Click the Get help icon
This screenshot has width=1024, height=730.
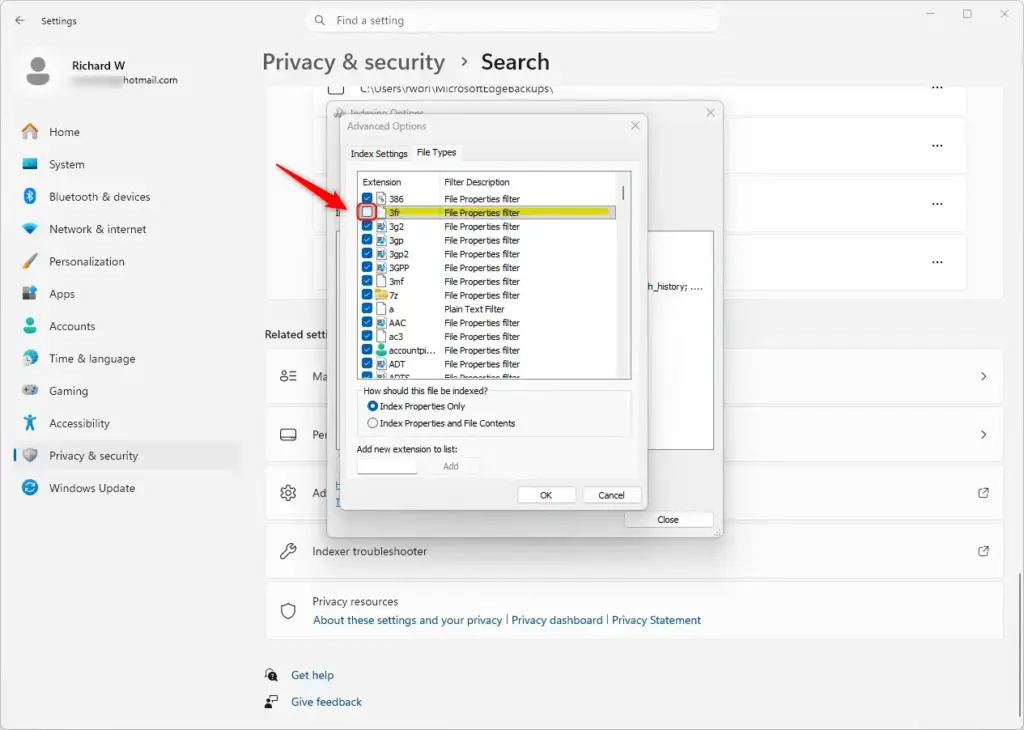point(271,674)
